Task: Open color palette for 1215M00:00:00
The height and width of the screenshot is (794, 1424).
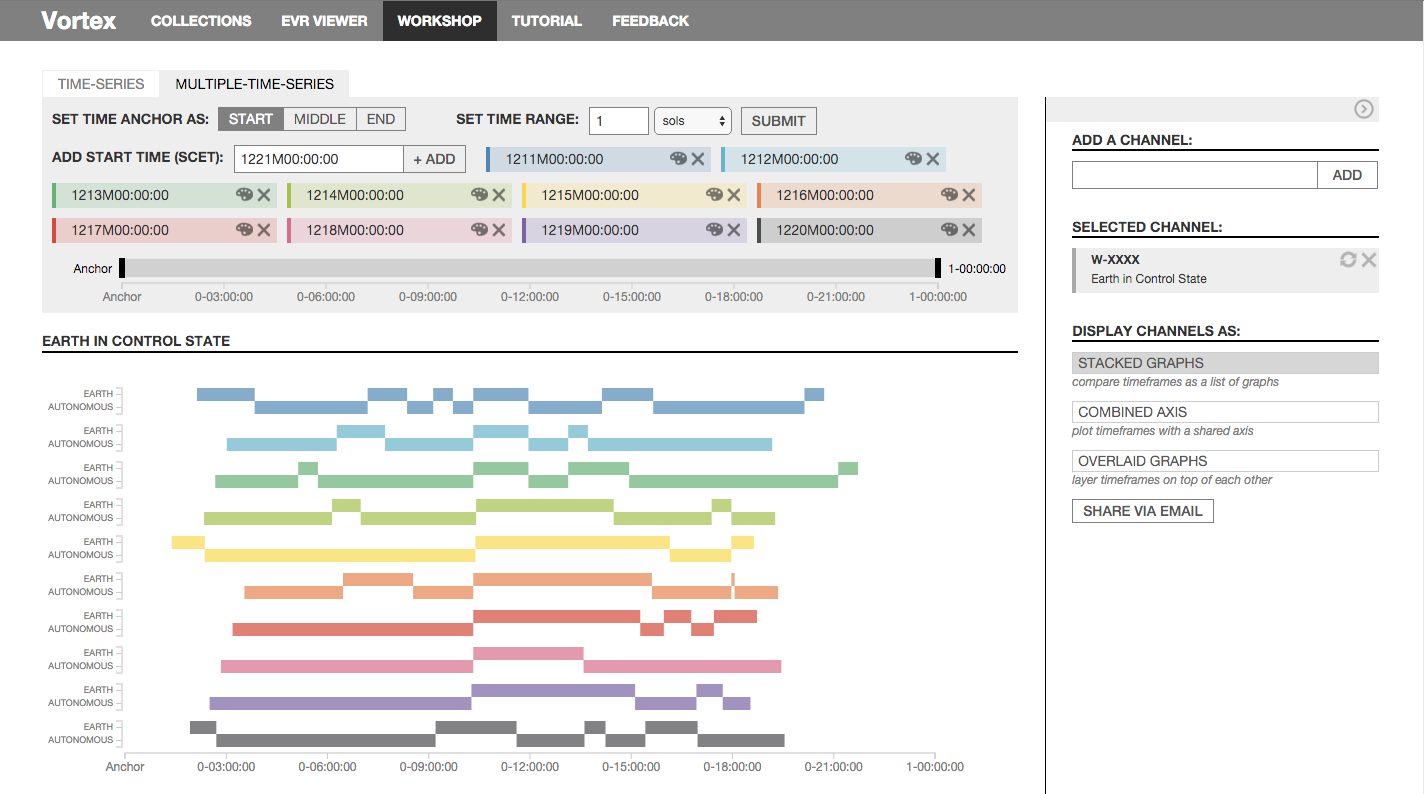Action: (x=714, y=195)
